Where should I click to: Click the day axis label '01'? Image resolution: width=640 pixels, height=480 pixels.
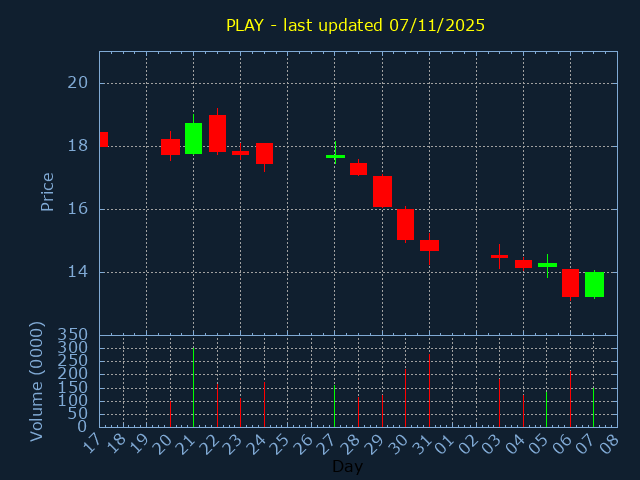tap(444, 444)
